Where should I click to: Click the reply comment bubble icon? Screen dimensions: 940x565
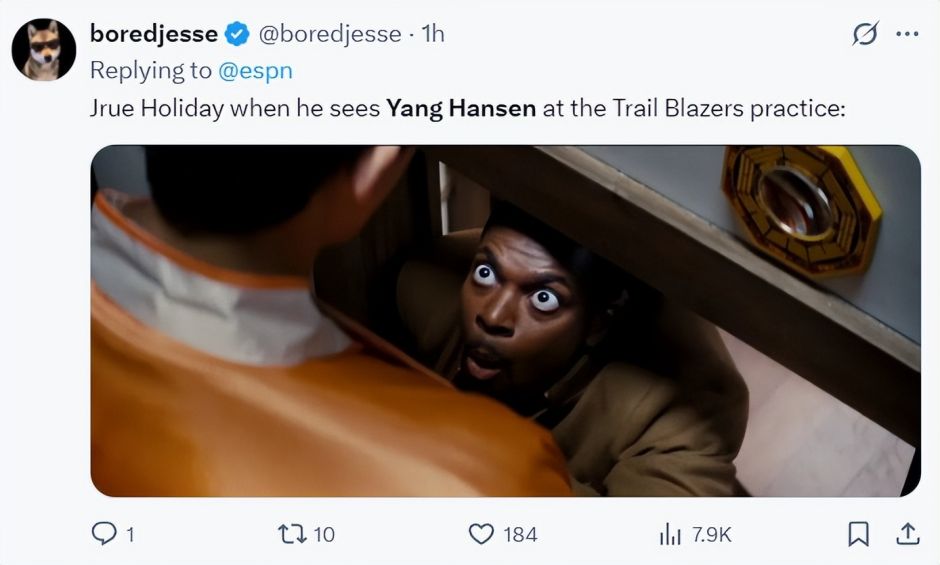click(x=104, y=533)
